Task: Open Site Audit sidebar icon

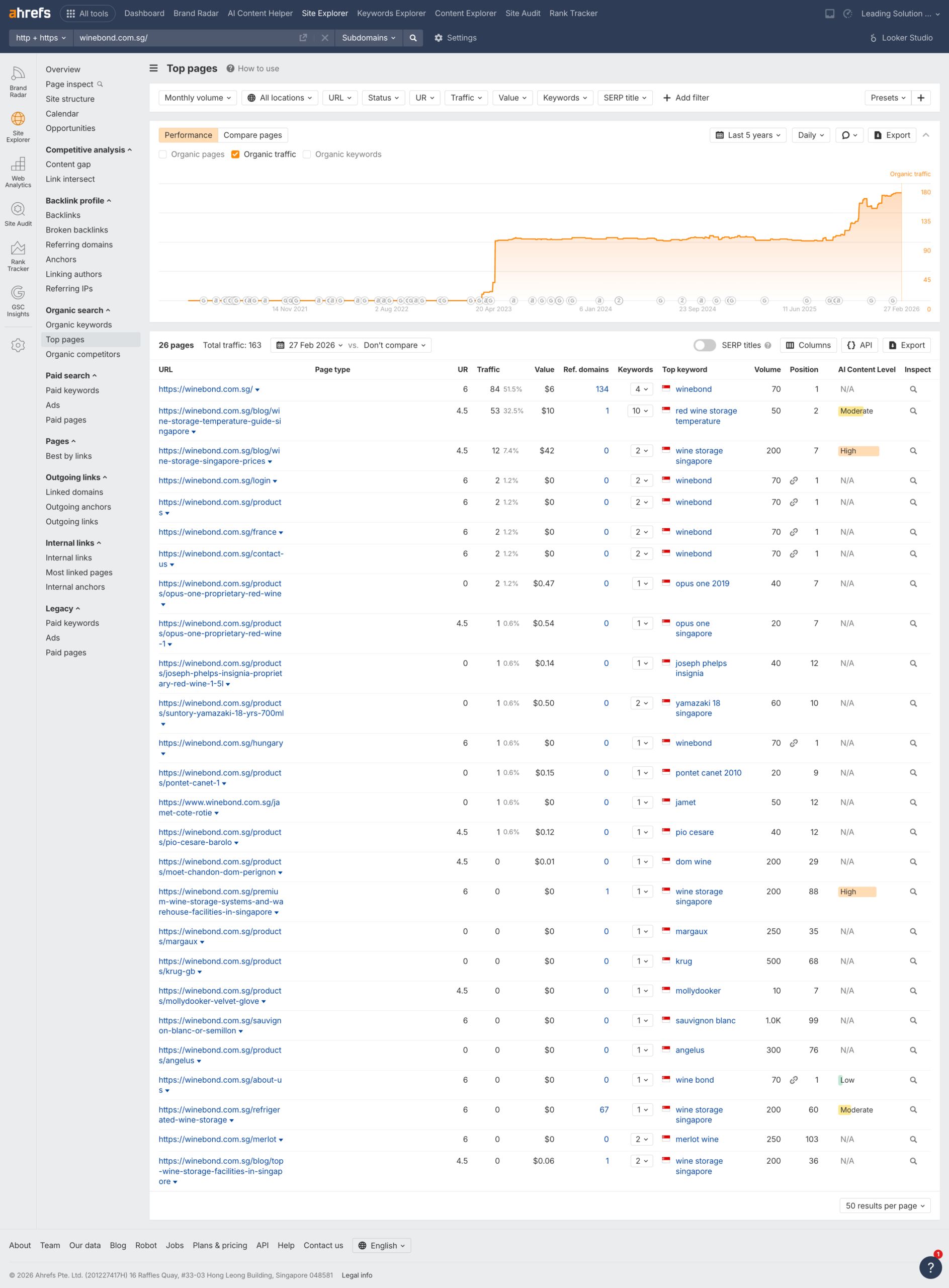Action: point(18,214)
